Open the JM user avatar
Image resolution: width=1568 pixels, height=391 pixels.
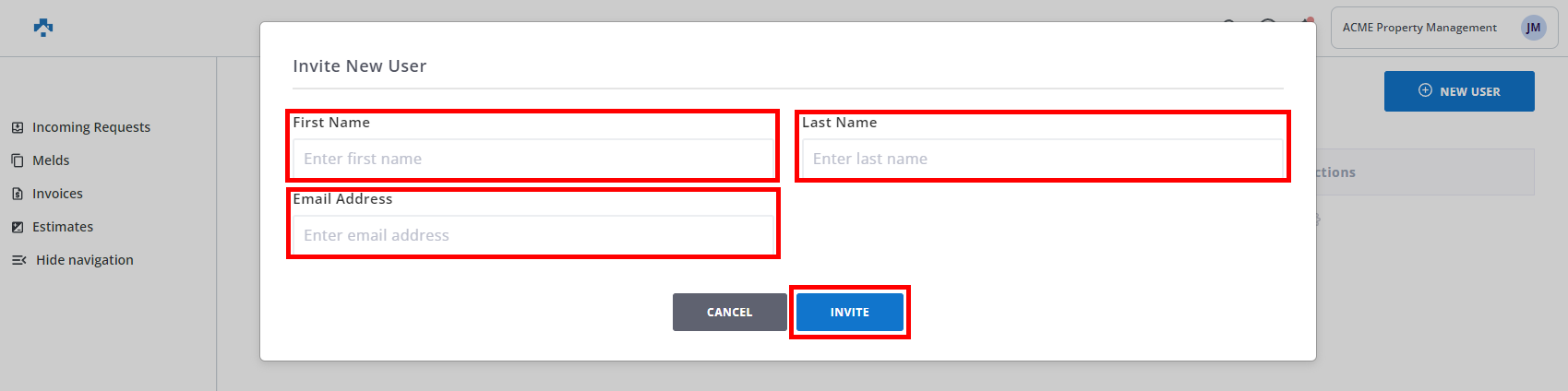point(1533,28)
